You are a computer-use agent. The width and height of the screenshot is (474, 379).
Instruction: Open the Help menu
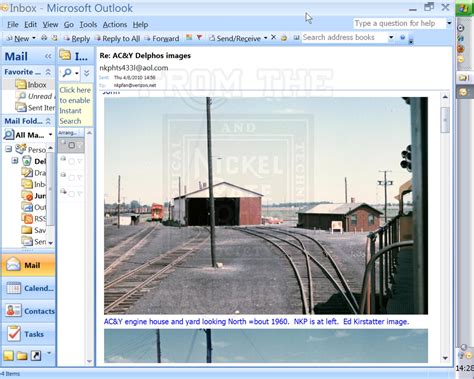(140, 24)
